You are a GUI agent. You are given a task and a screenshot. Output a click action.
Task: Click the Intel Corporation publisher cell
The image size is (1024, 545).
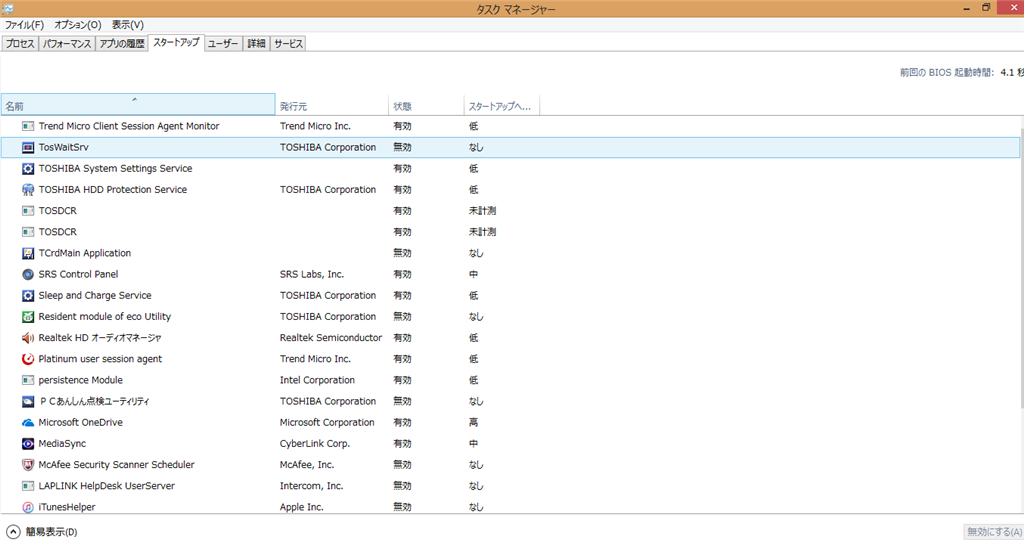[317, 380]
